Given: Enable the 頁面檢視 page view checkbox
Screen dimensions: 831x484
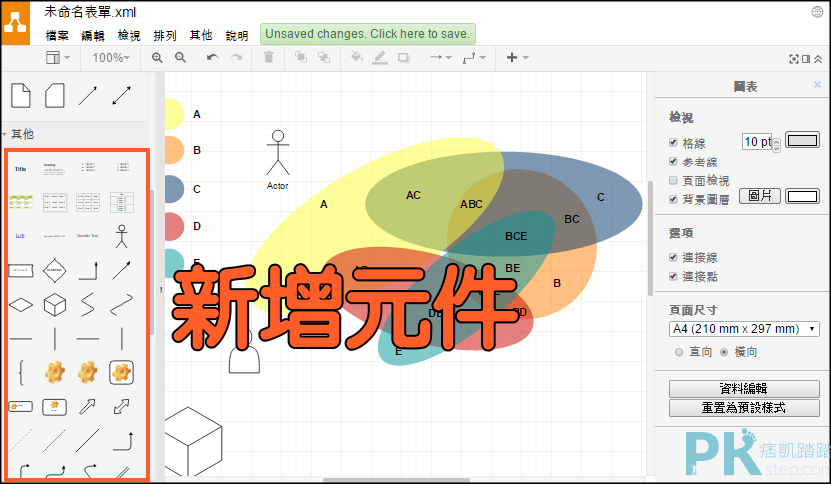Looking at the screenshot, I should (x=673, y=180).
